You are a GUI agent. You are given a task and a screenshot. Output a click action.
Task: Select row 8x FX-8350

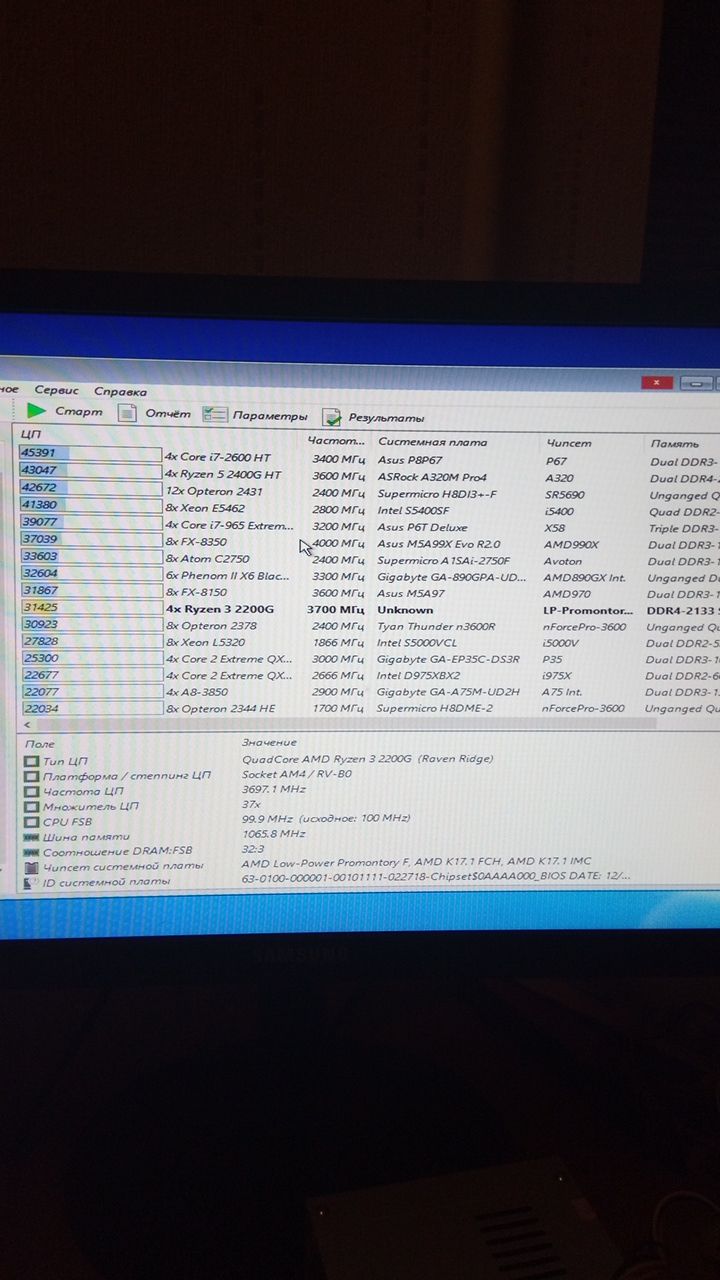pyautogui.click(x=196, y=541)
